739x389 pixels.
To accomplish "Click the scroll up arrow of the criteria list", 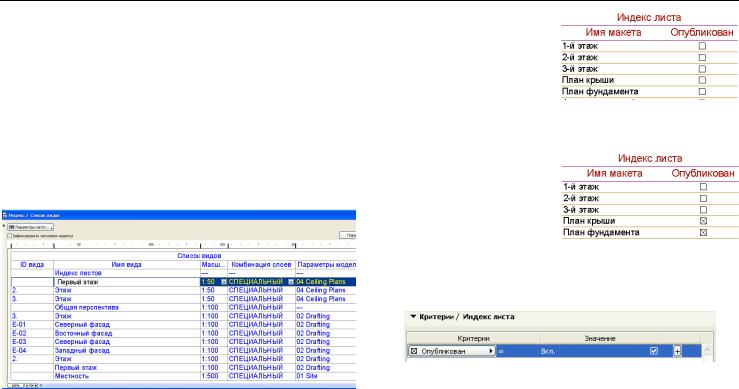I will point(707,350).
